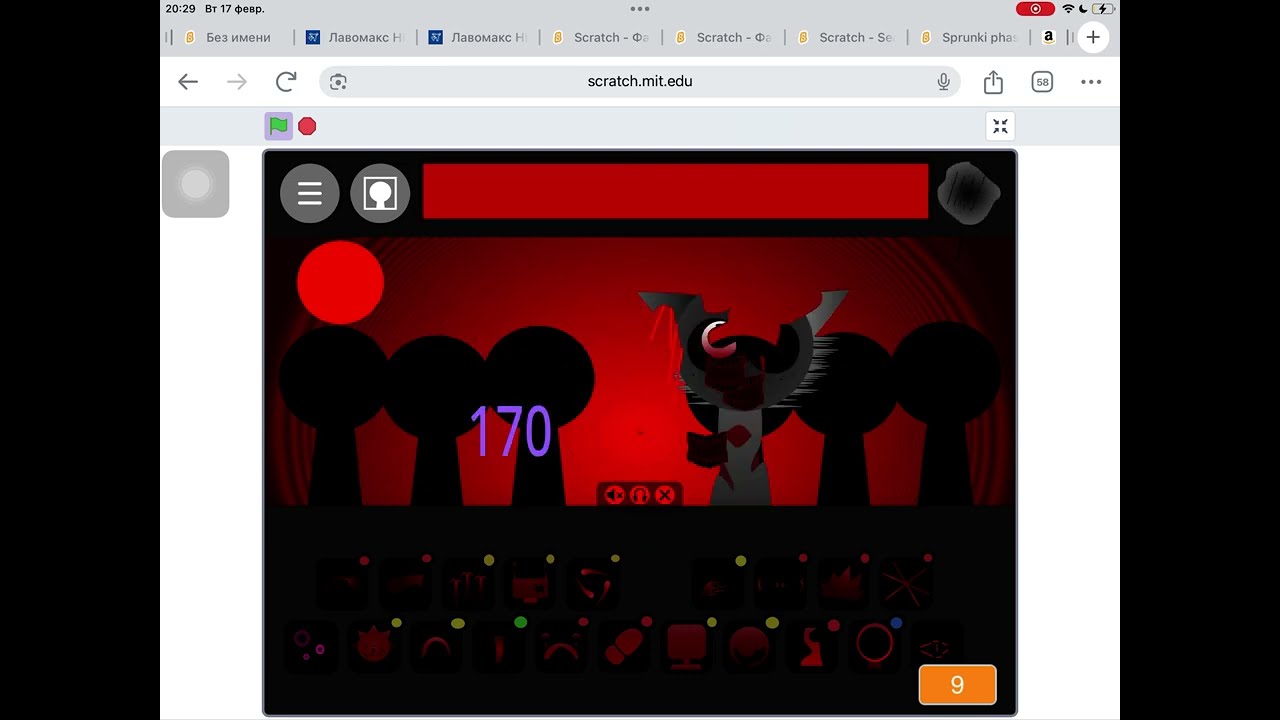Stop the project with the red stop sign
Viewport: 1280px width, 720px height.
point(307,126)
